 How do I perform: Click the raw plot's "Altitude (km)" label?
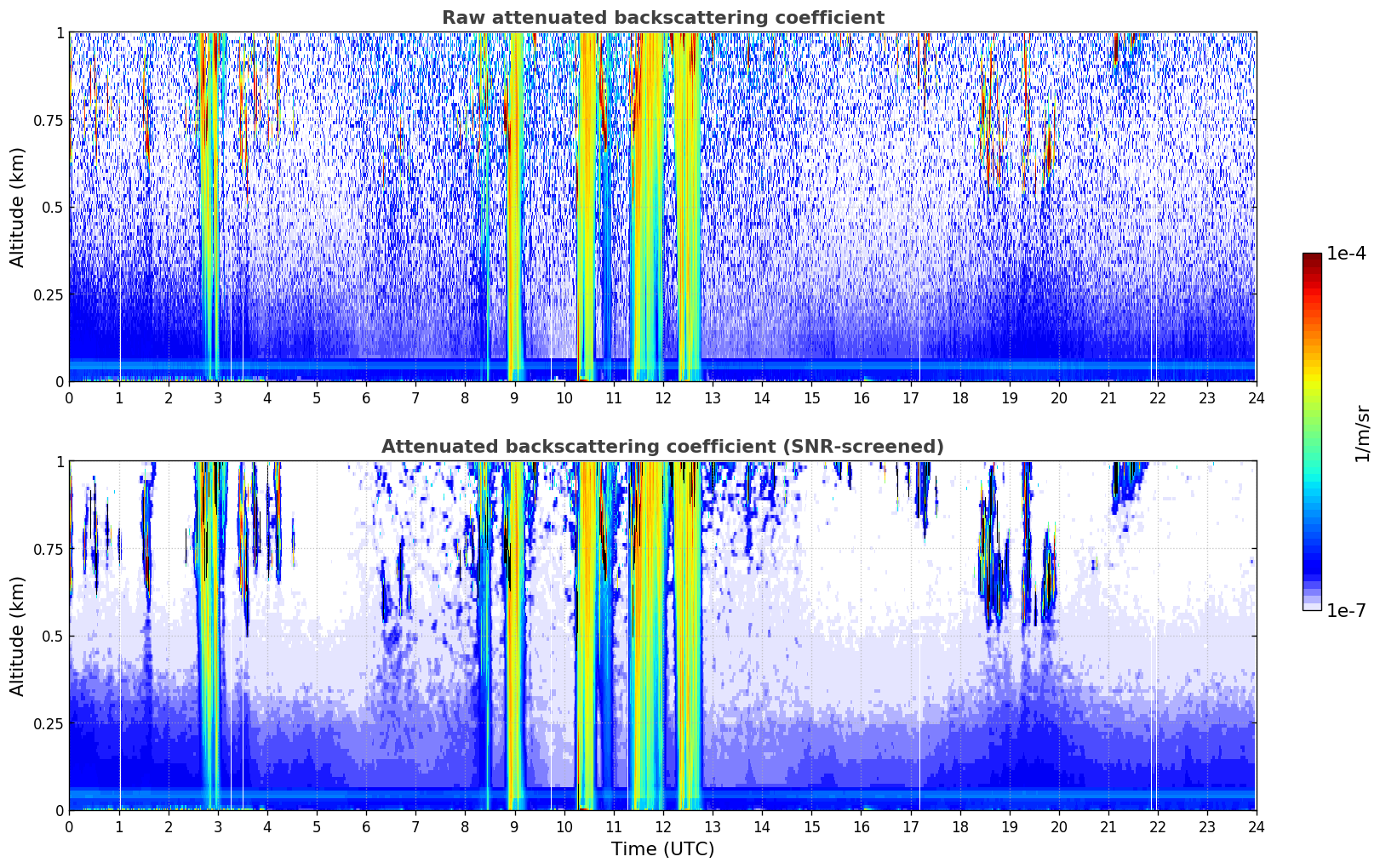pyautogui.click(x=18, y=207)
